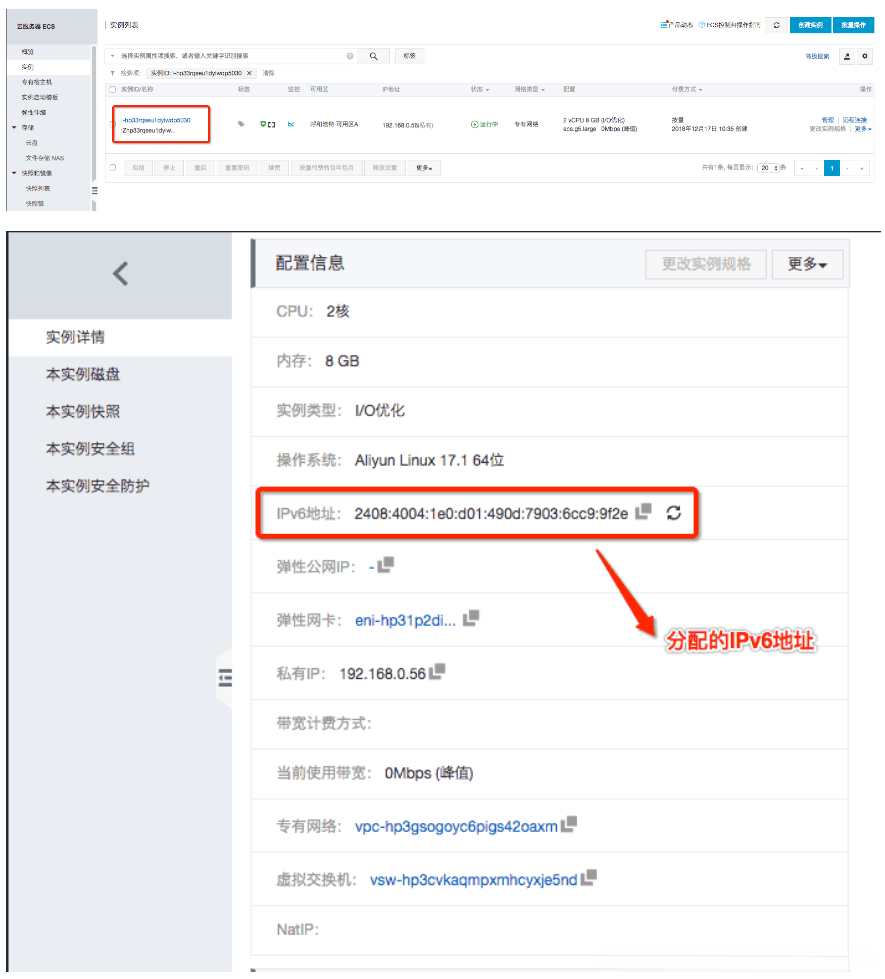The image size is (885, 979).
Task: Remove the instance ID filter chip with X
Action: click(x=249, y=73)
